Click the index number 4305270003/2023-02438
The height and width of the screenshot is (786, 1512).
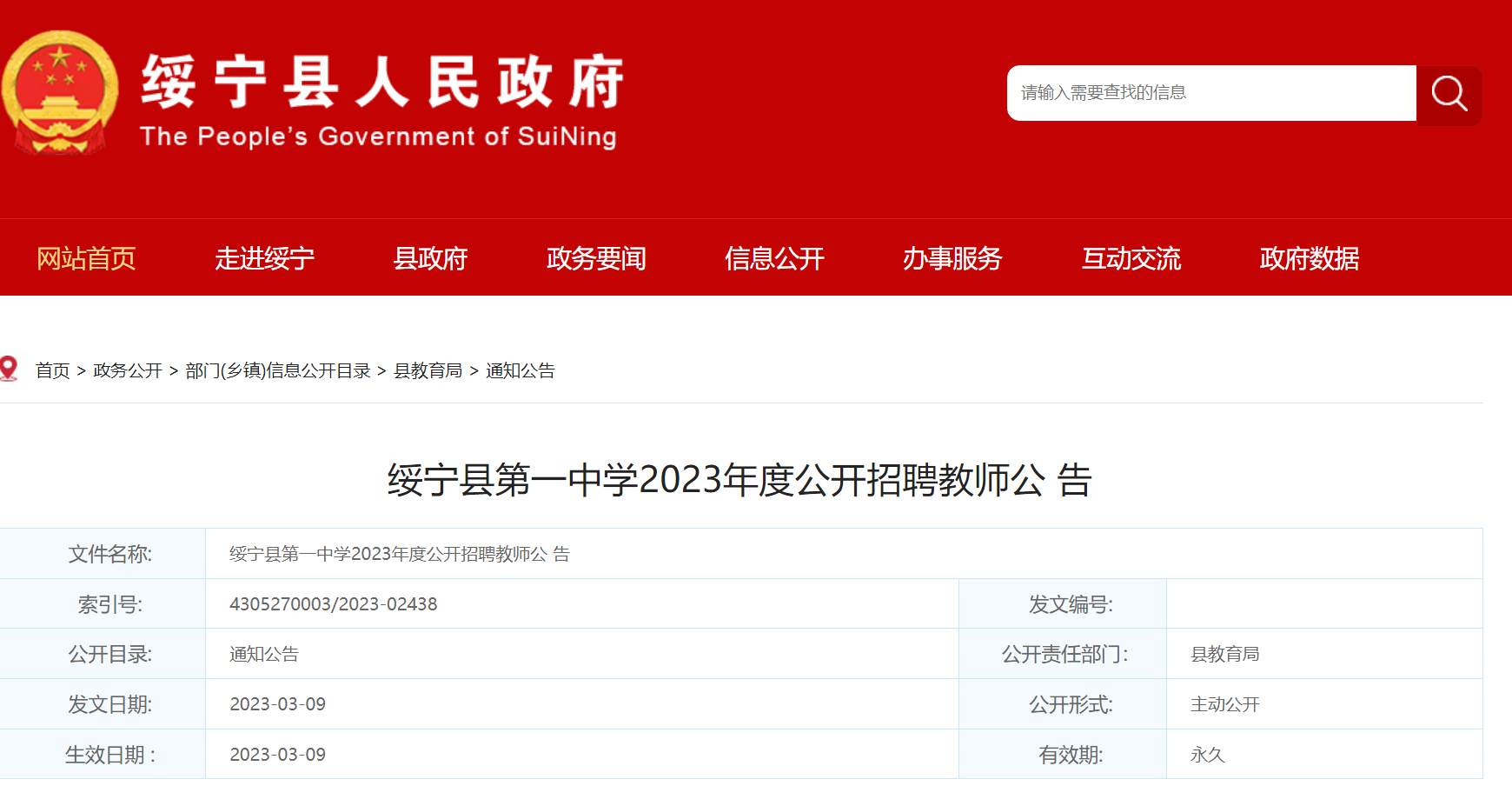pos(334,604)
